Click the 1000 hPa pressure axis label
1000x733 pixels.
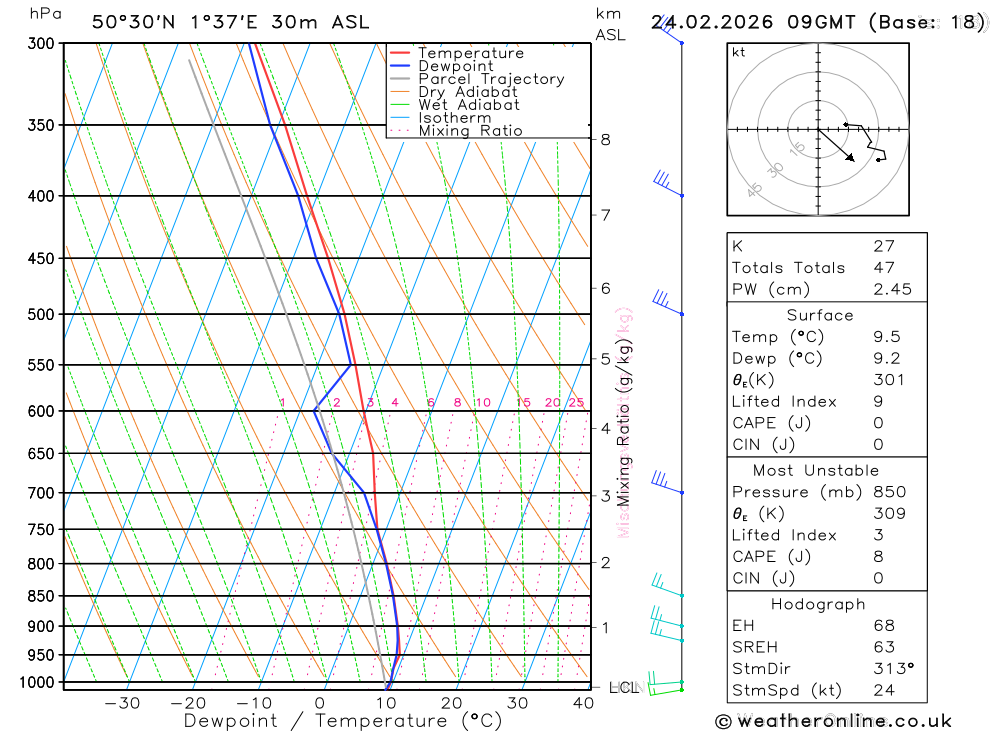[38, 683]
